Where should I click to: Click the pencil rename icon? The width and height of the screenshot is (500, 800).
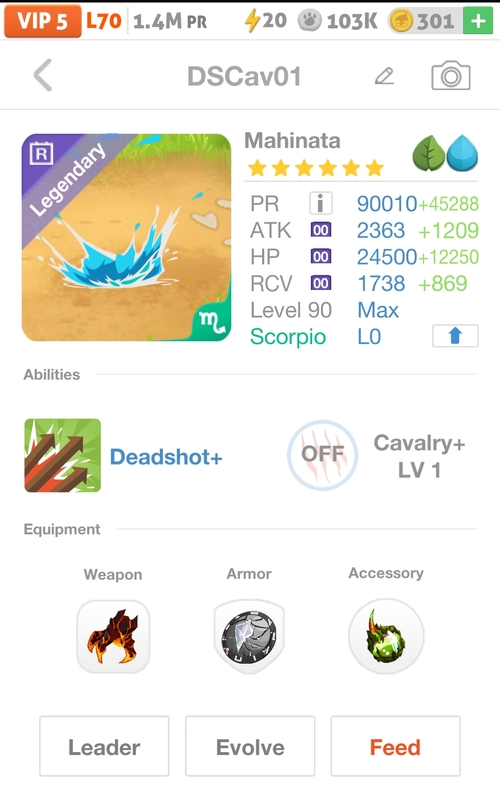tap(384, 76)
